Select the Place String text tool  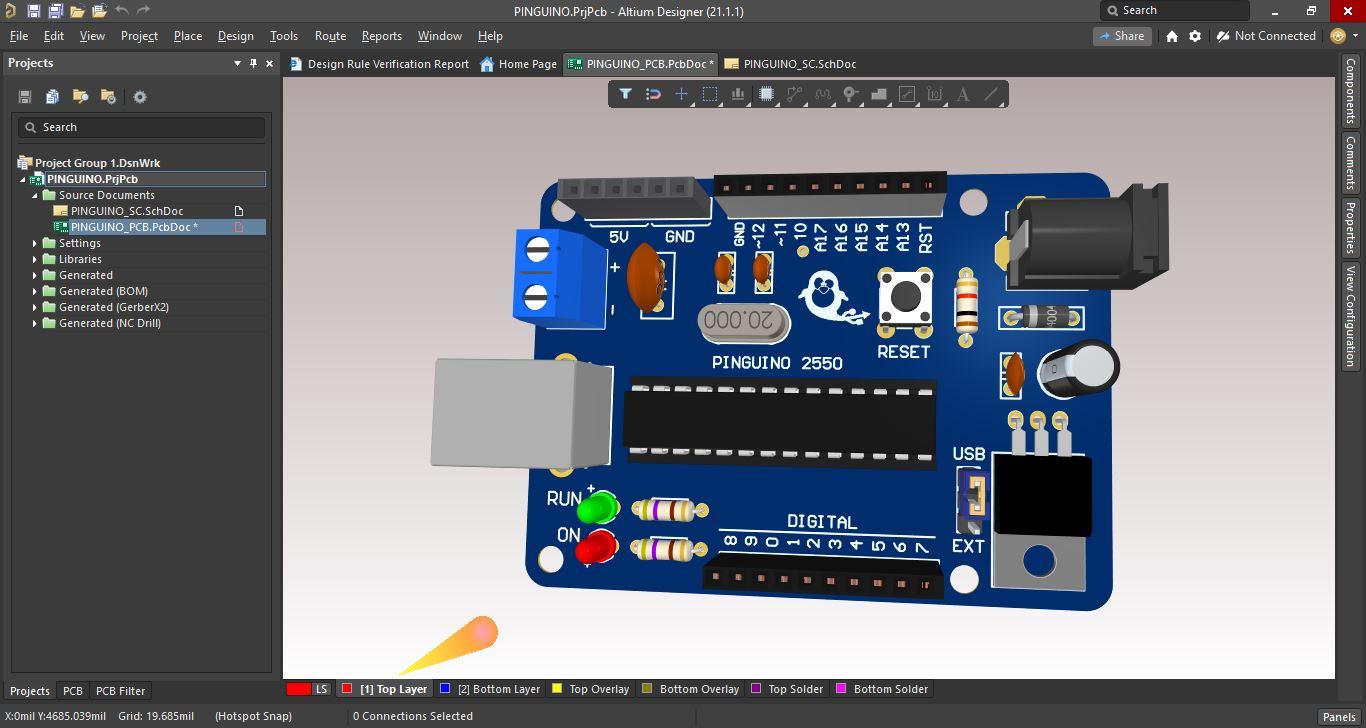963,94
